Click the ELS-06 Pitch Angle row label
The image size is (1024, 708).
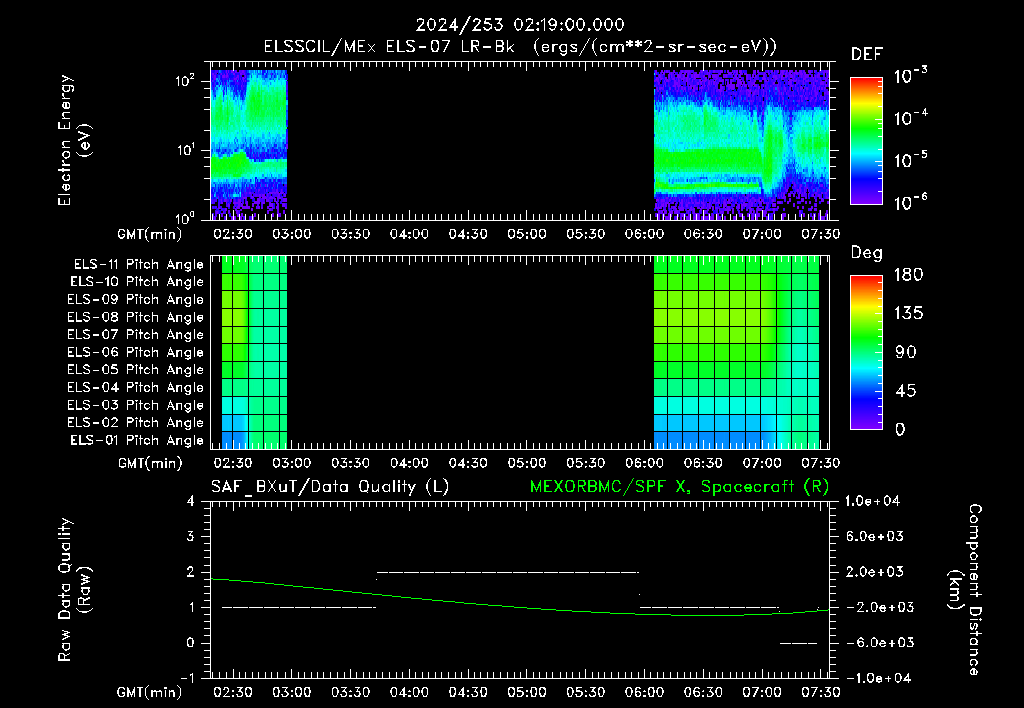click(135, 353)
